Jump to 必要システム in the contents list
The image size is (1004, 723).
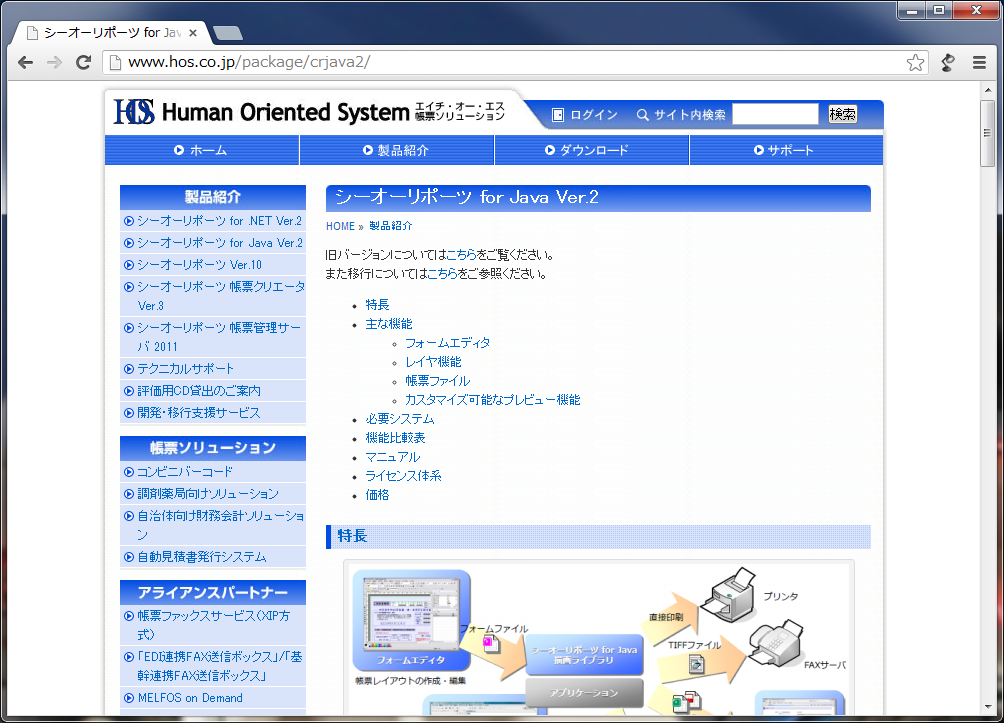[400, 419]
